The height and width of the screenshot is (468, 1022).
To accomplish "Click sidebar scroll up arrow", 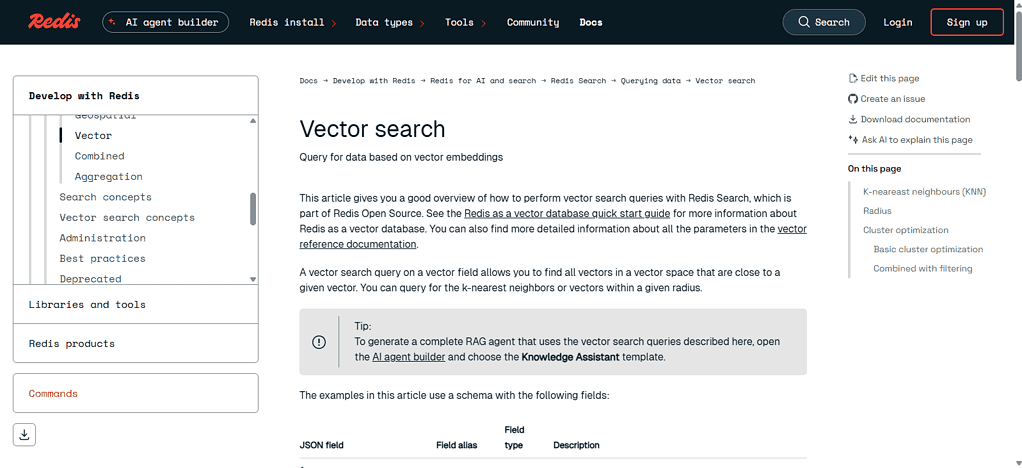I will [253, 121].
